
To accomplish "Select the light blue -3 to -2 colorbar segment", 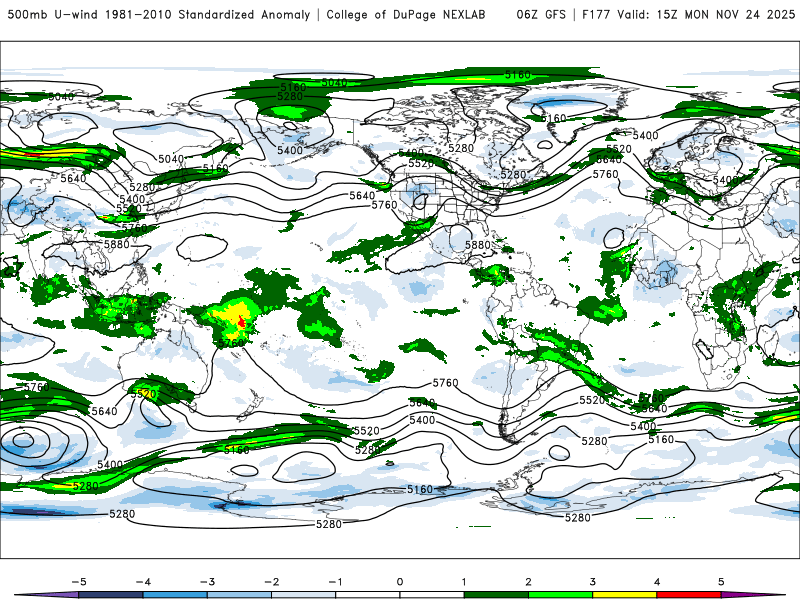I will [239, 595].
